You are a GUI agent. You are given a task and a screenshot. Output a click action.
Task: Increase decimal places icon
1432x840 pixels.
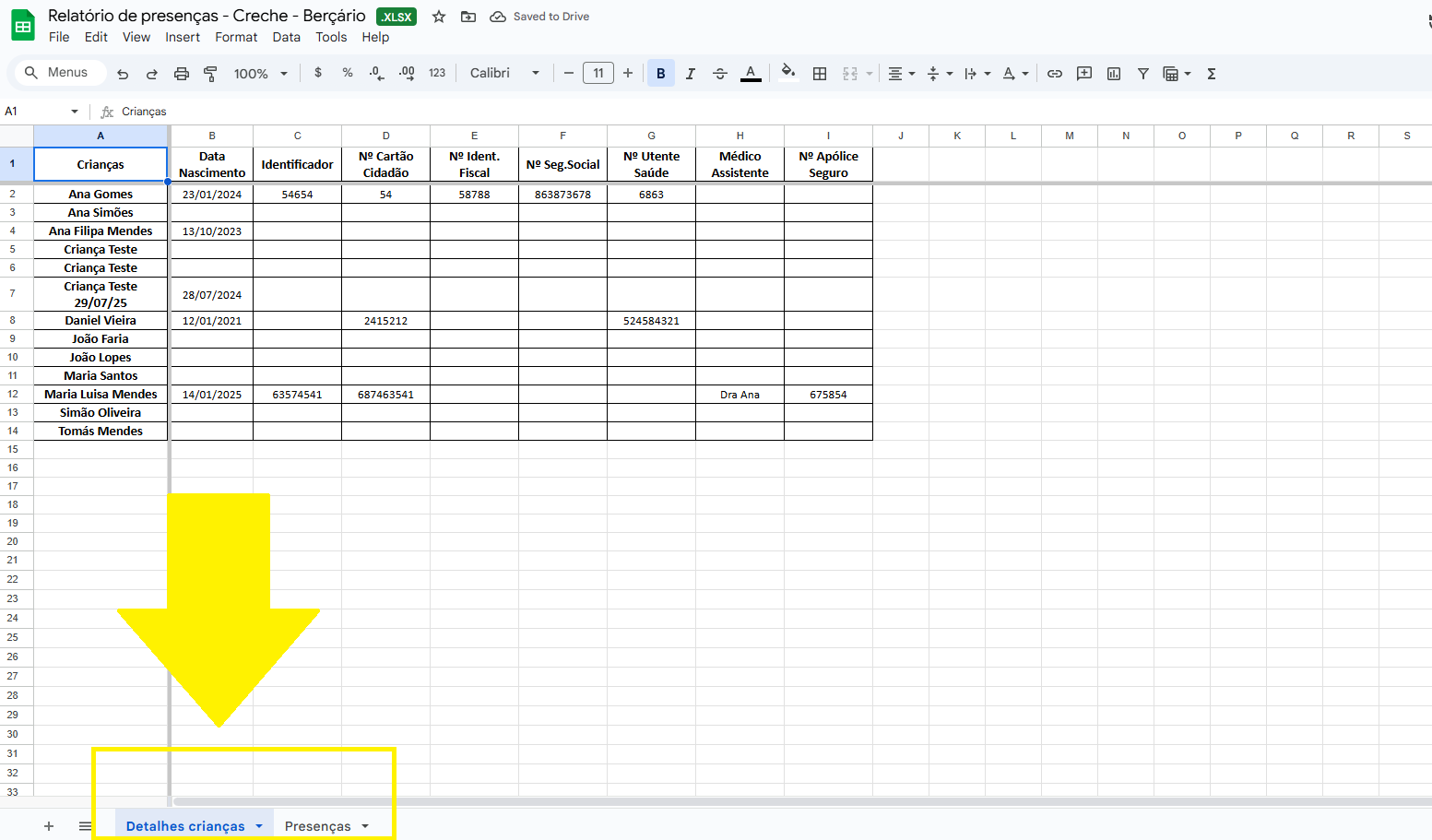[407, 73]
